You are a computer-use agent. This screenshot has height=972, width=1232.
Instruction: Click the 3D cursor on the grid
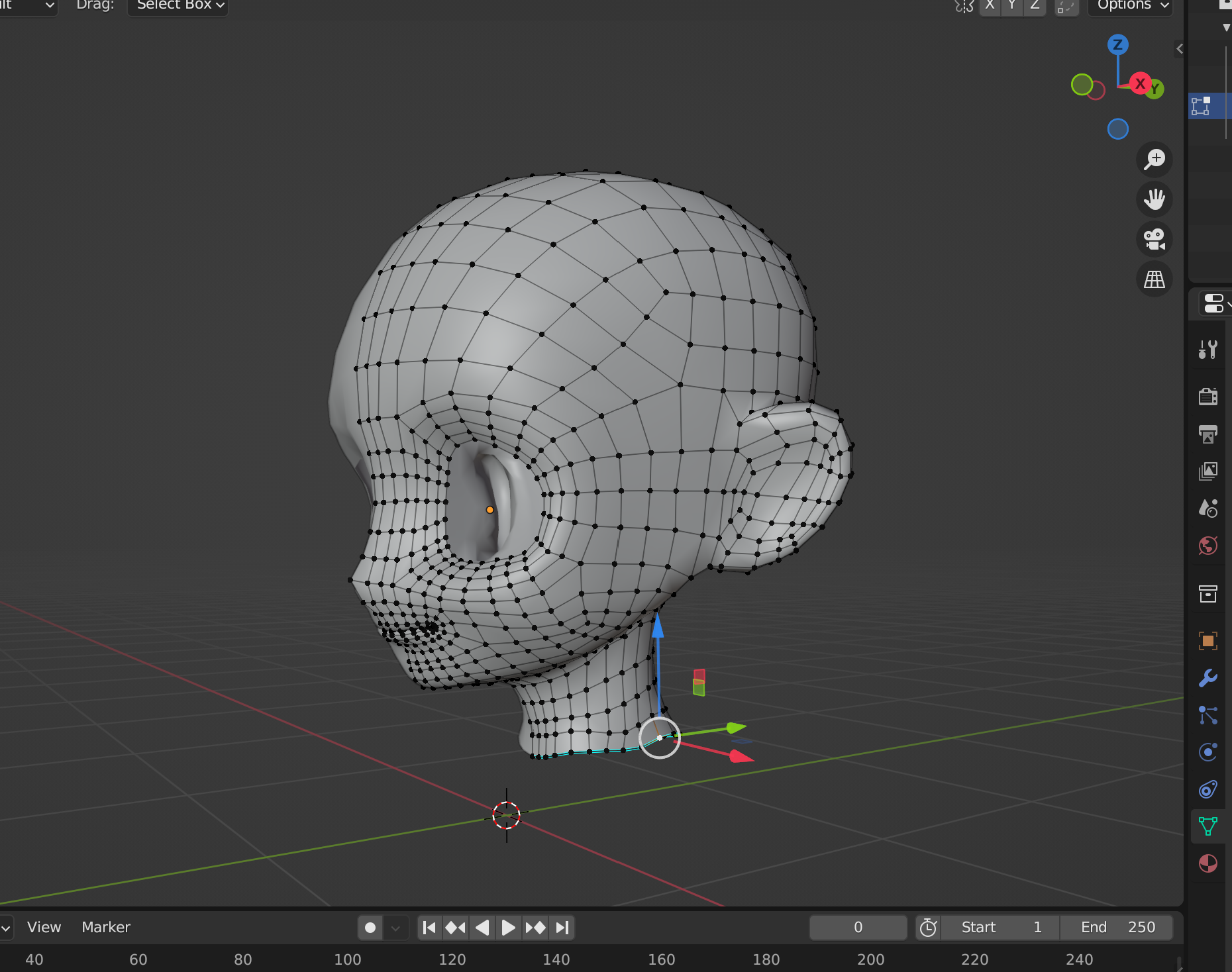point(507,815)
